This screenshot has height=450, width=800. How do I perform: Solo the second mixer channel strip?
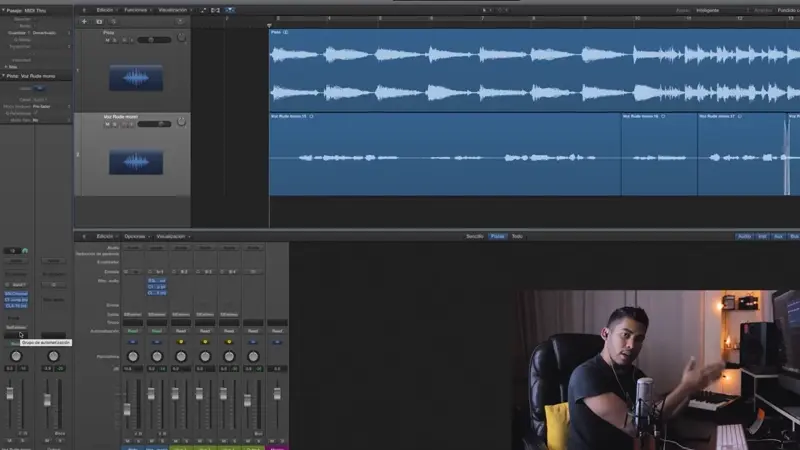click(x=162, y=441)
